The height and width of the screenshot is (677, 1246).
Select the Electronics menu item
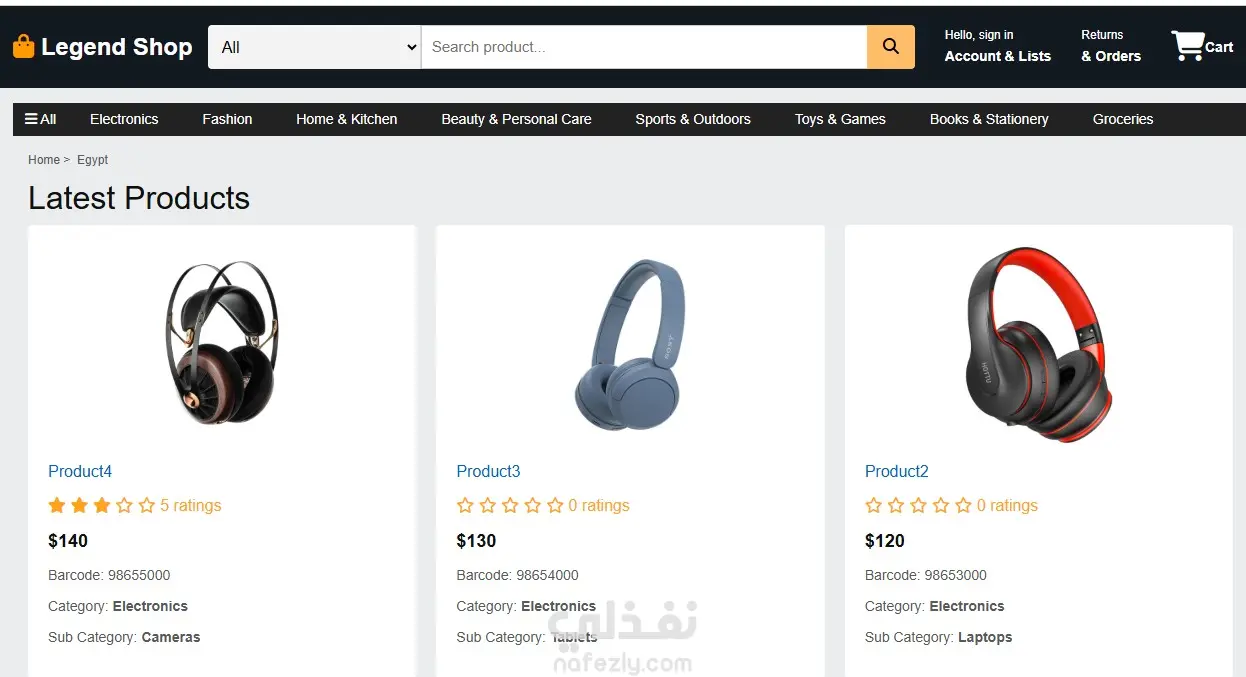coord(124,119)
